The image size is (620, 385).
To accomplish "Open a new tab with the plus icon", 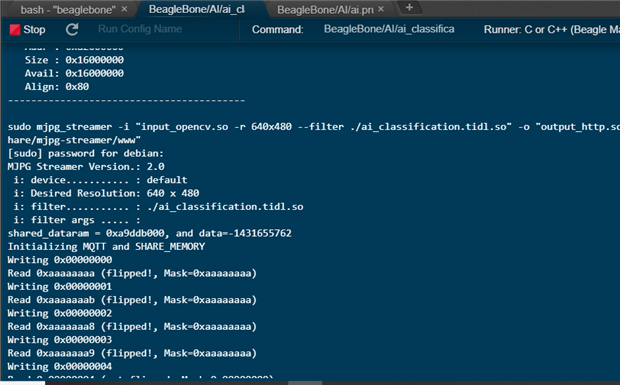I will [409, 8].
